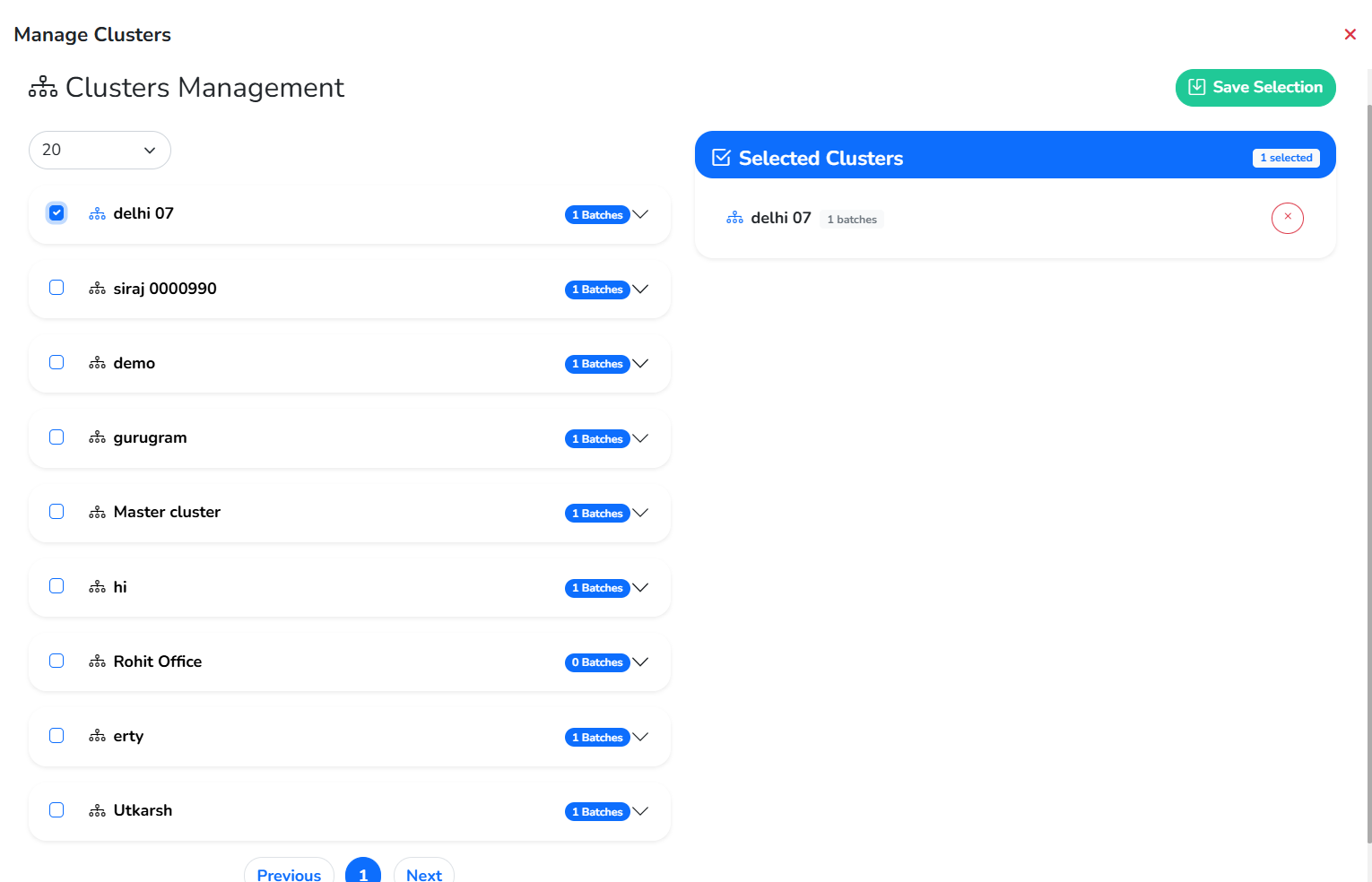Expand the delhi 07 batches chevron
The image size is (1372, 882).
pyautogui.click(x=640, y=214)
